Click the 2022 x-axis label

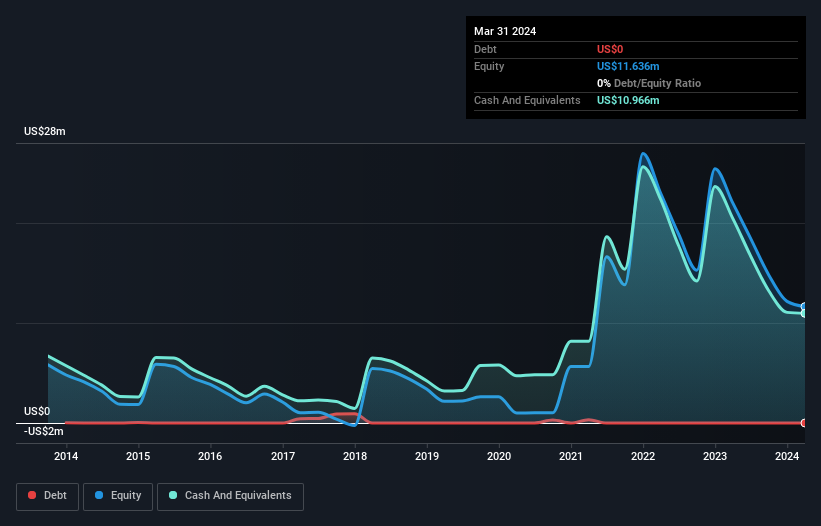[643, 456]
